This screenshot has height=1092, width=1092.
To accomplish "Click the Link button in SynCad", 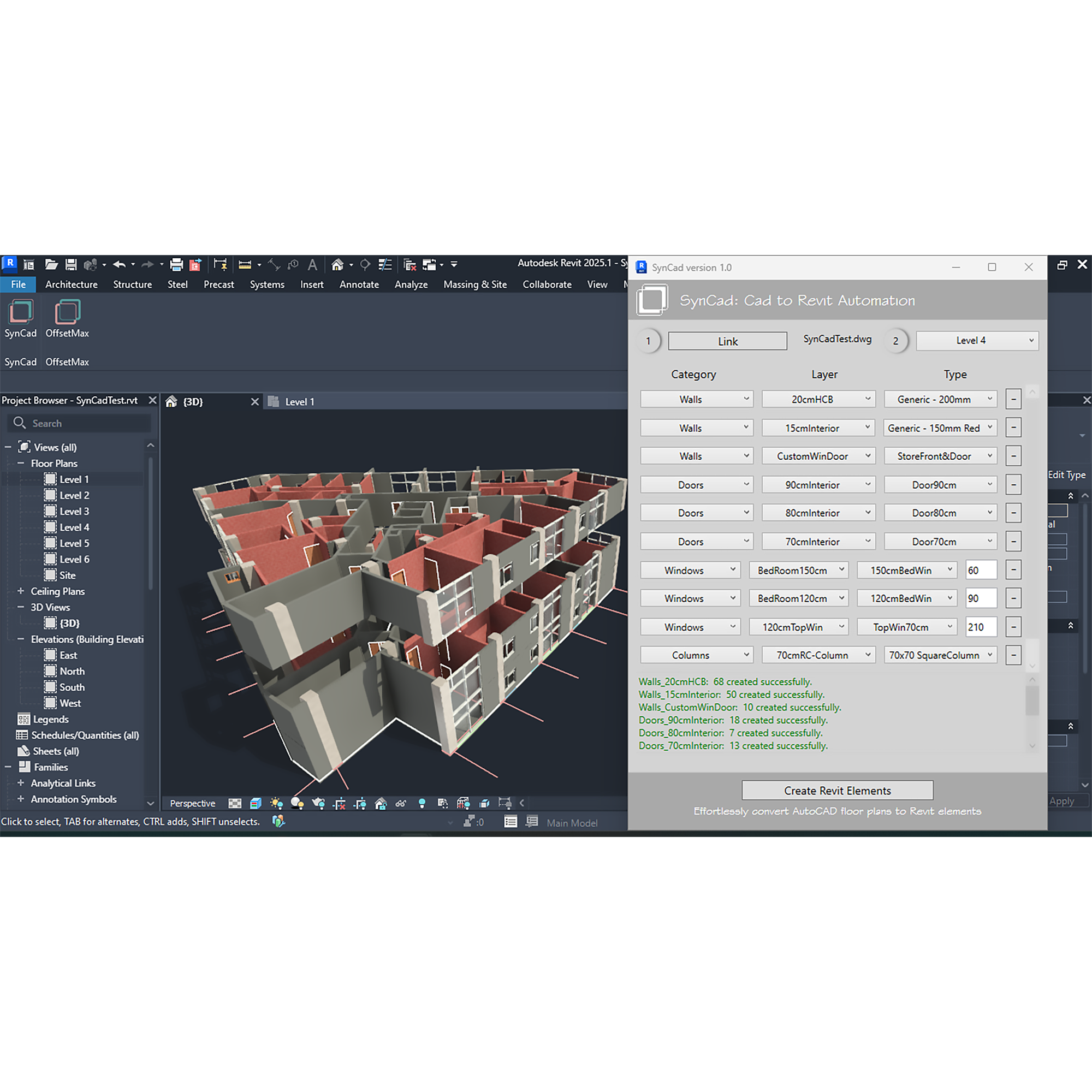I will pos(727,341).
